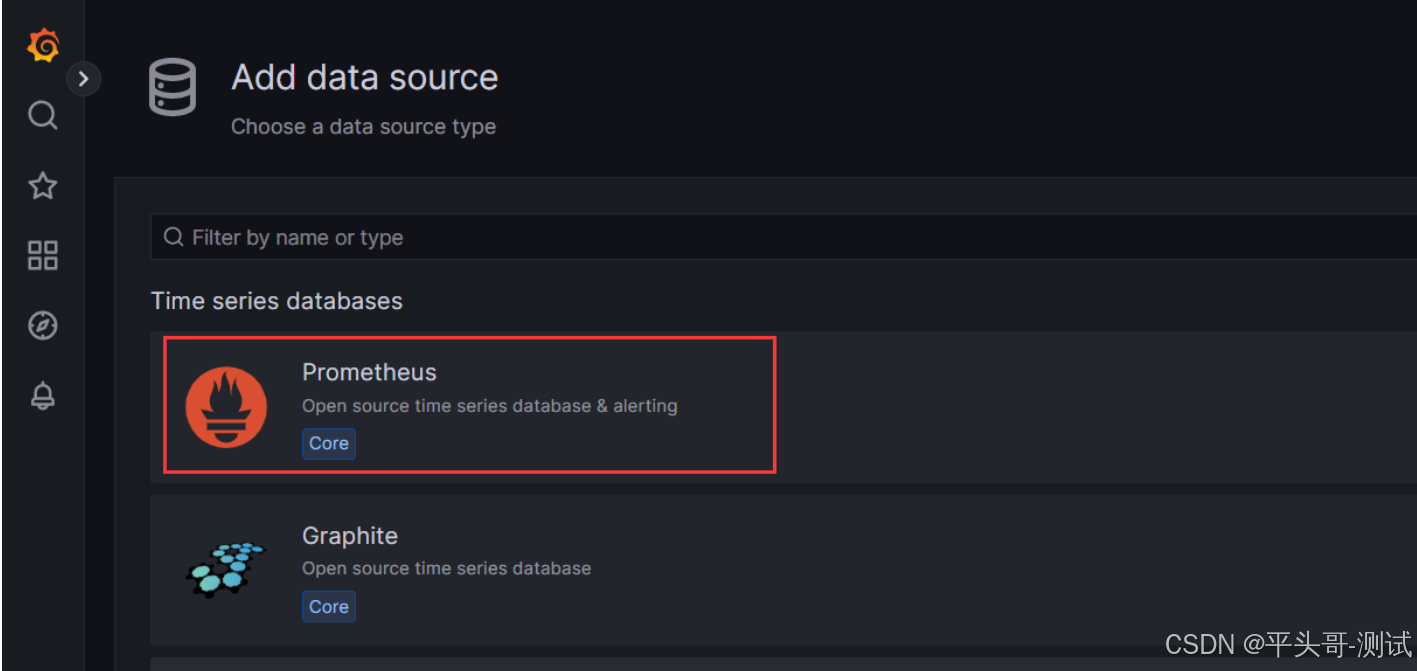Open Starred dashboards star icon
This screenshot has height=671, width=1417.
[x=42, y=185]
